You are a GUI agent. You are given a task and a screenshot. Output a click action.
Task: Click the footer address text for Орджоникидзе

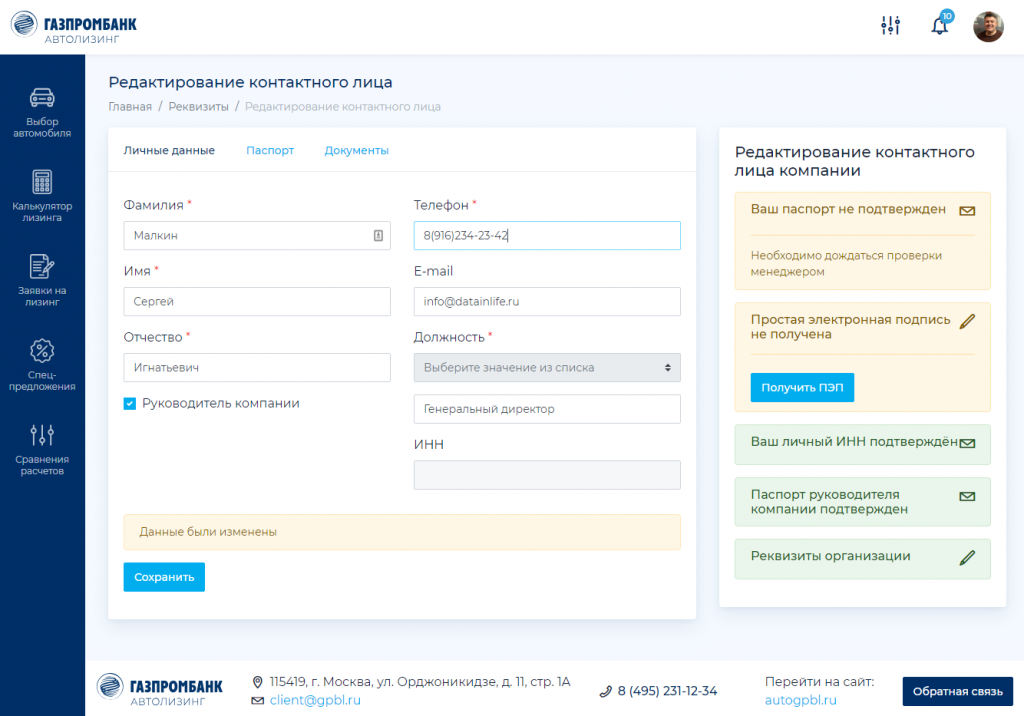click(420, 682)
